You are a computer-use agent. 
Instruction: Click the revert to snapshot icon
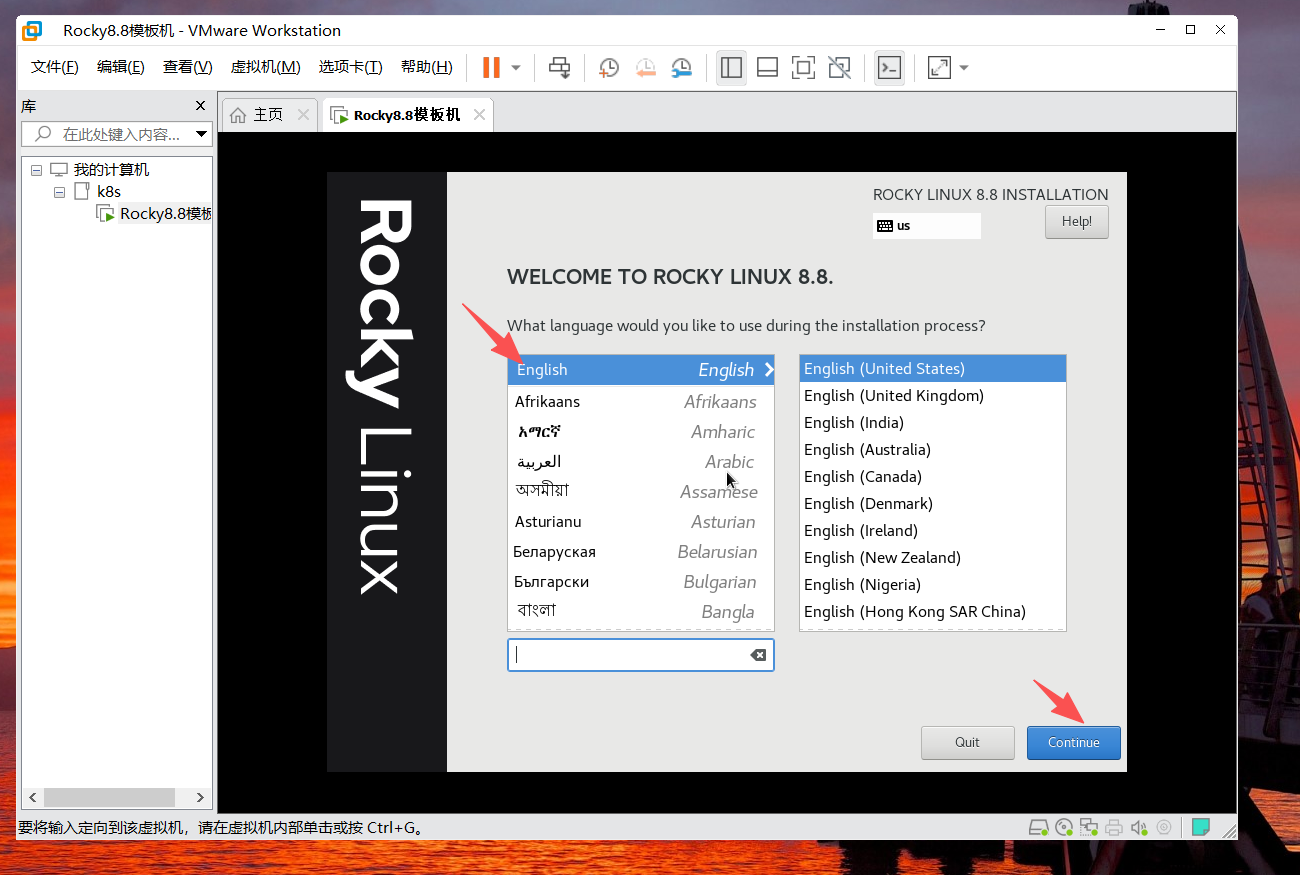[645, 67]
